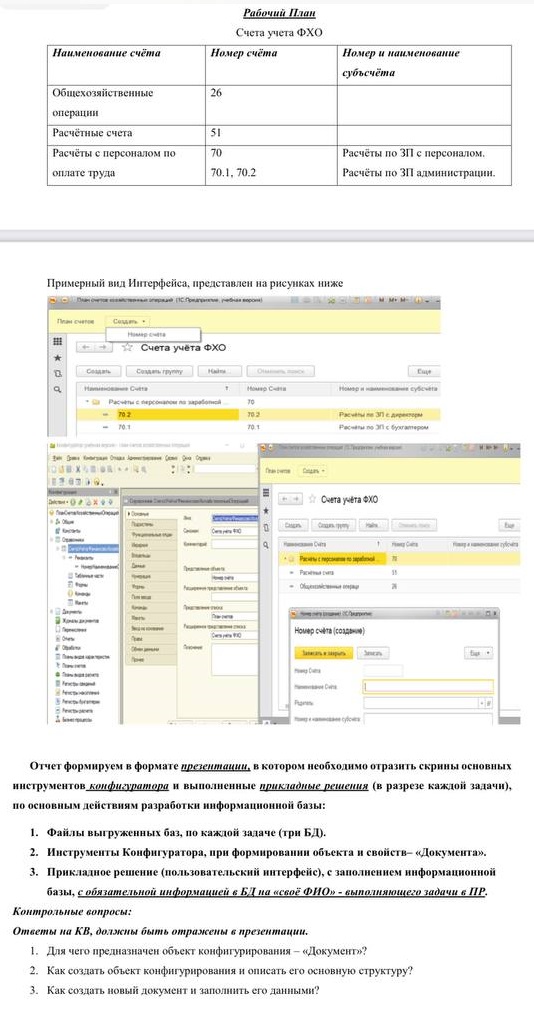The height and width of the screenshot is (1013, 534).
Task: Open 'Создать' dropdown in upper 1C window header
Action: point(130,321)
